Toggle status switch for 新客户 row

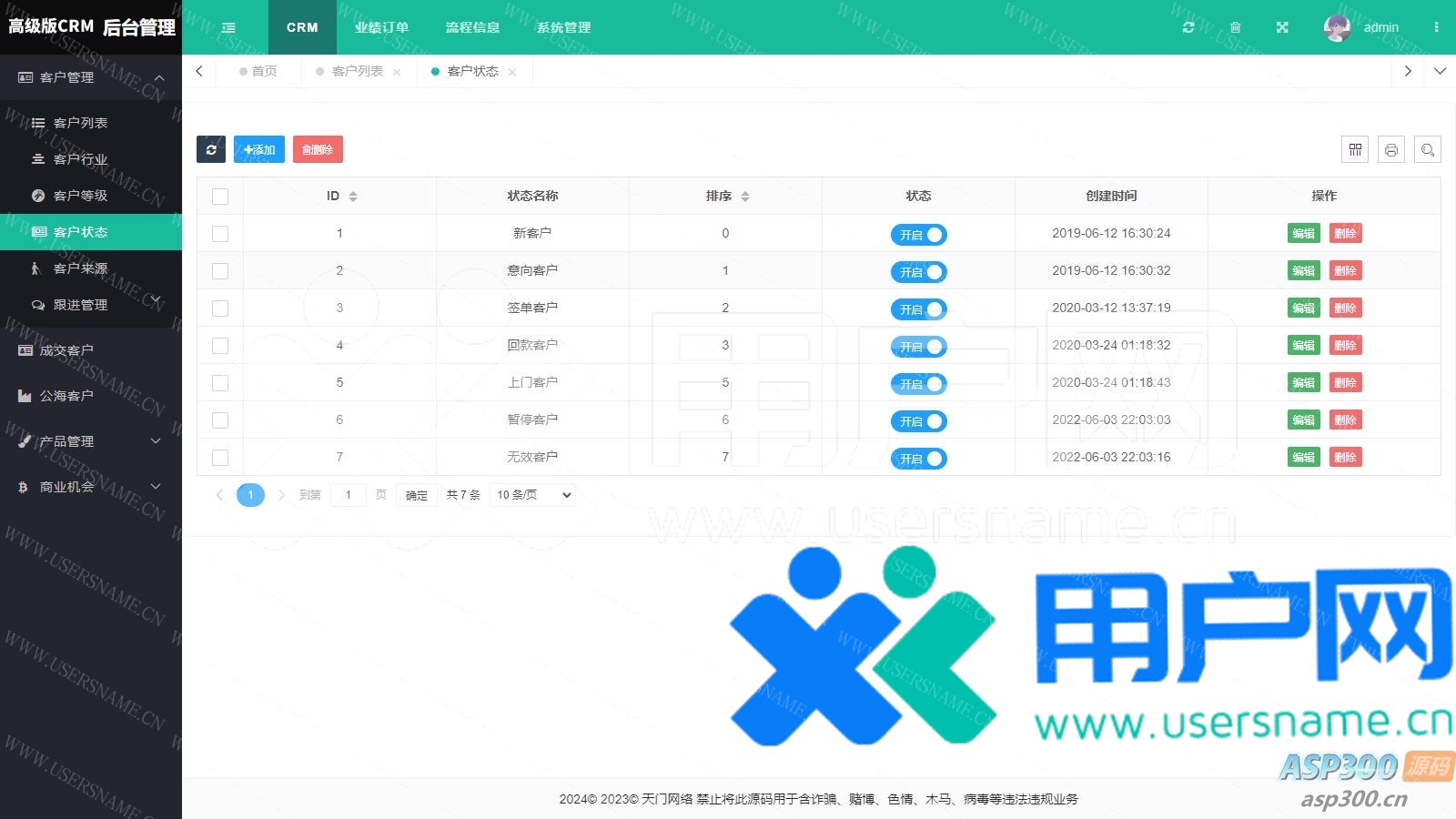(918, 235)
